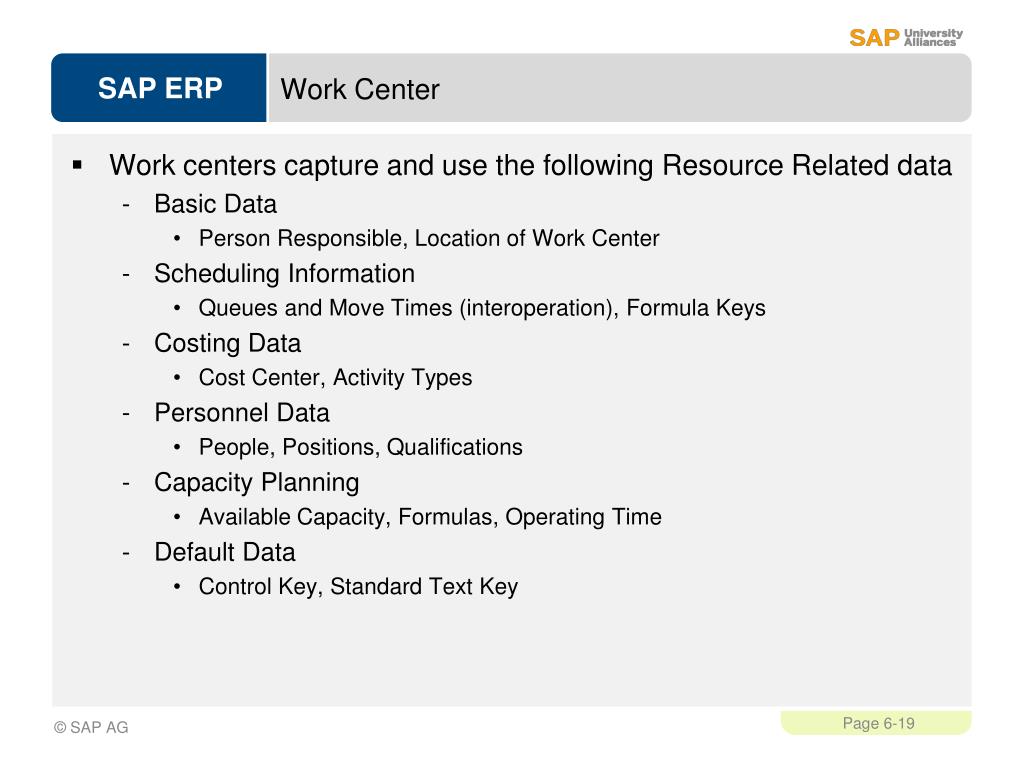The height and width of the screenshot is (768, 1024).
Task: Select the Work Center slide title
Action: tap(360, 89)
